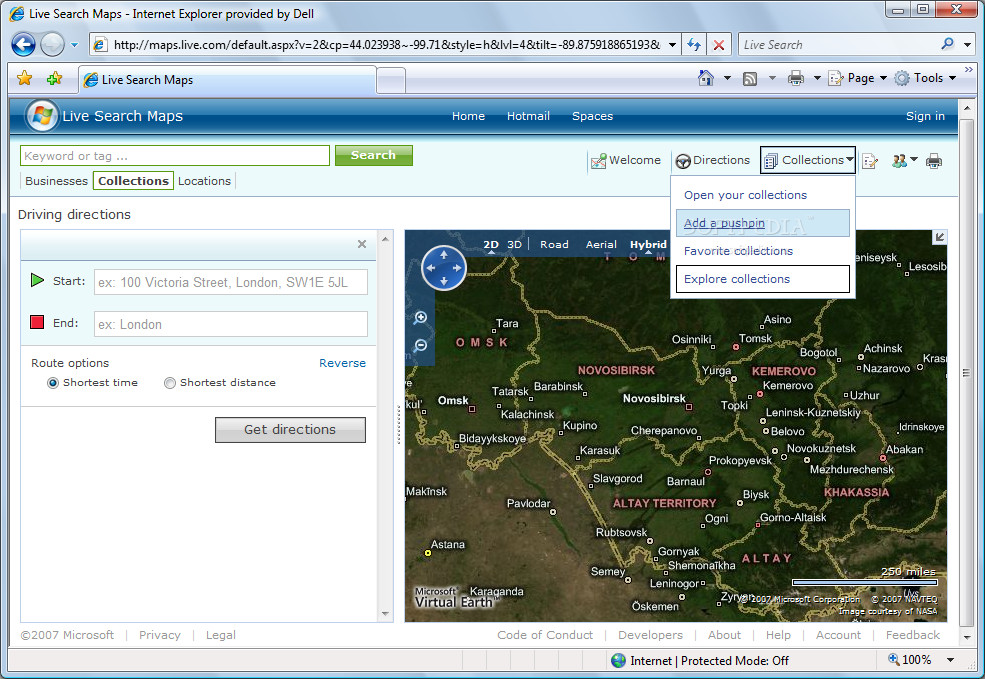The height and width of the screenshot is (679, 985).
Task: Click the green Search button
Action: tap(374, 155)
